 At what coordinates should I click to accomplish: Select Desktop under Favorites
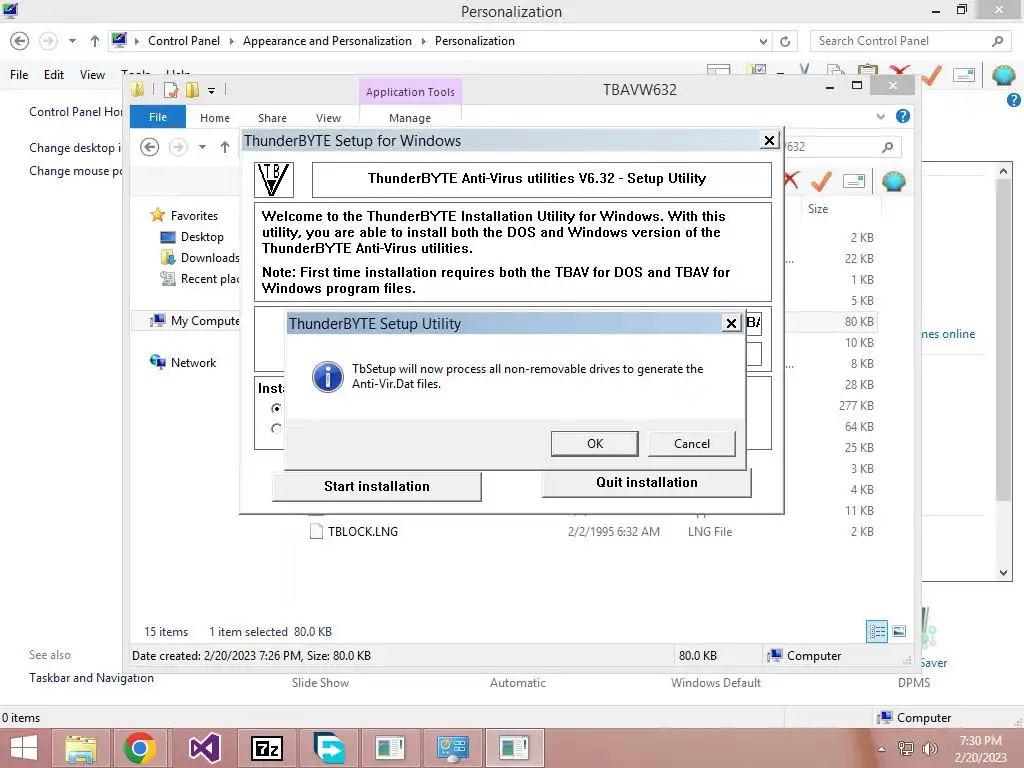(x=202, y=237)
